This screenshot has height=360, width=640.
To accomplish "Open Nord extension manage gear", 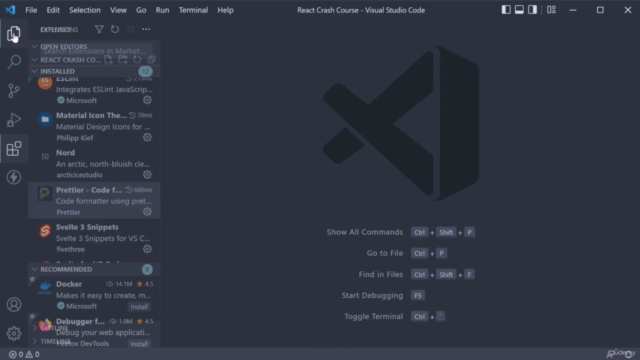I will 147,175.
